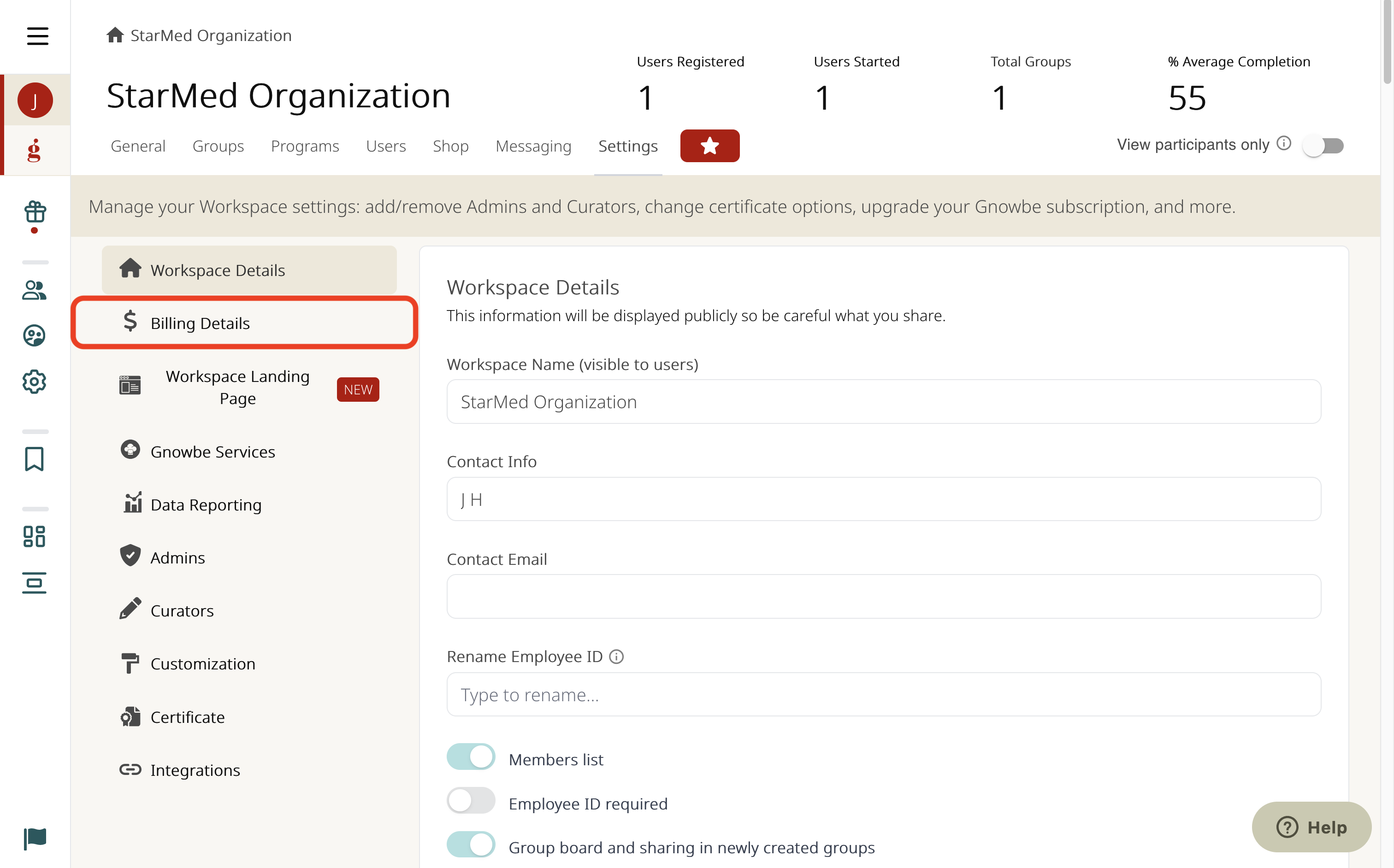1394x868 pixels.
Task: Open Customization settings
Action: tap(249, 663)
